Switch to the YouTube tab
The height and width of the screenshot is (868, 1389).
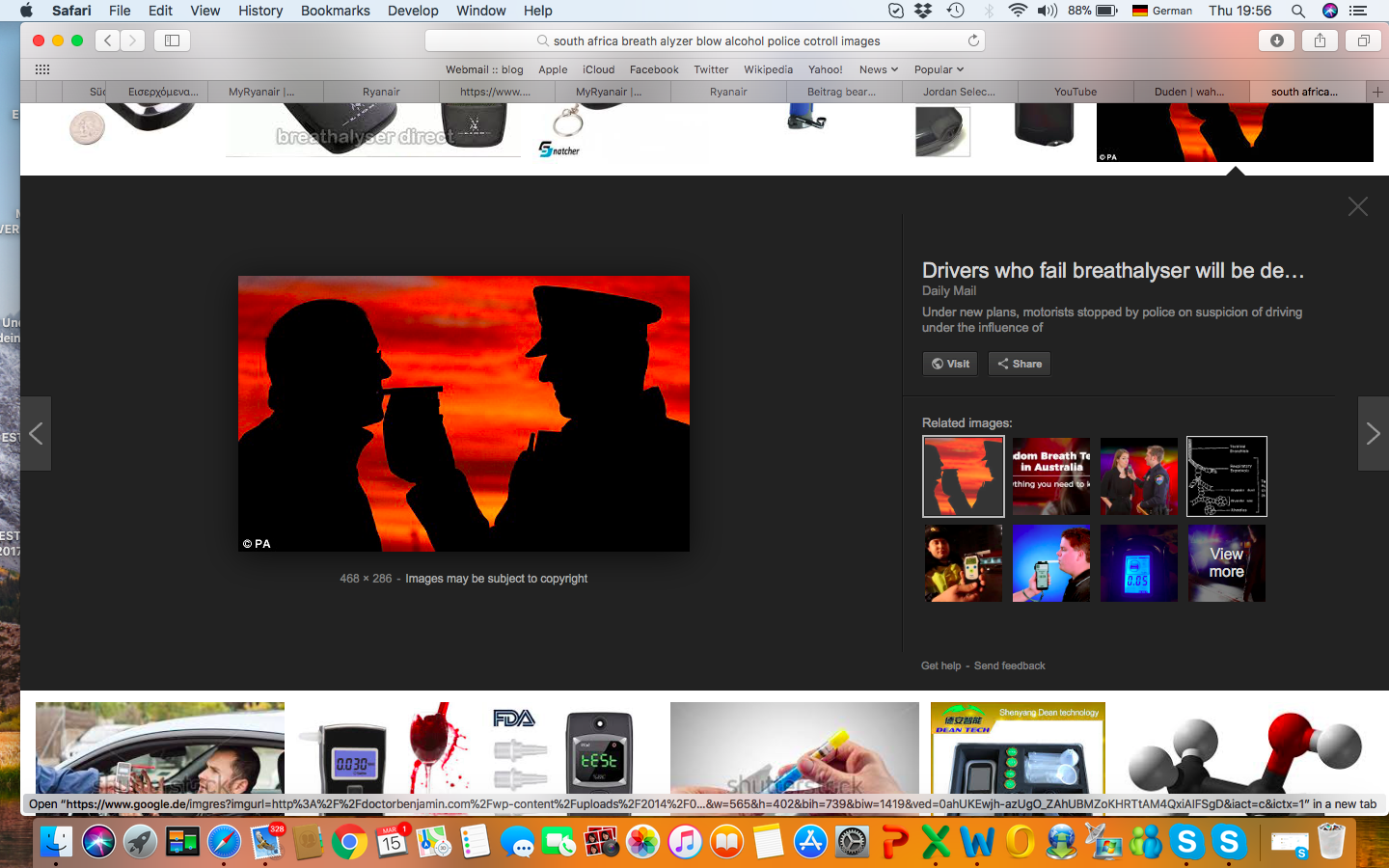[x=1075, y=92]
